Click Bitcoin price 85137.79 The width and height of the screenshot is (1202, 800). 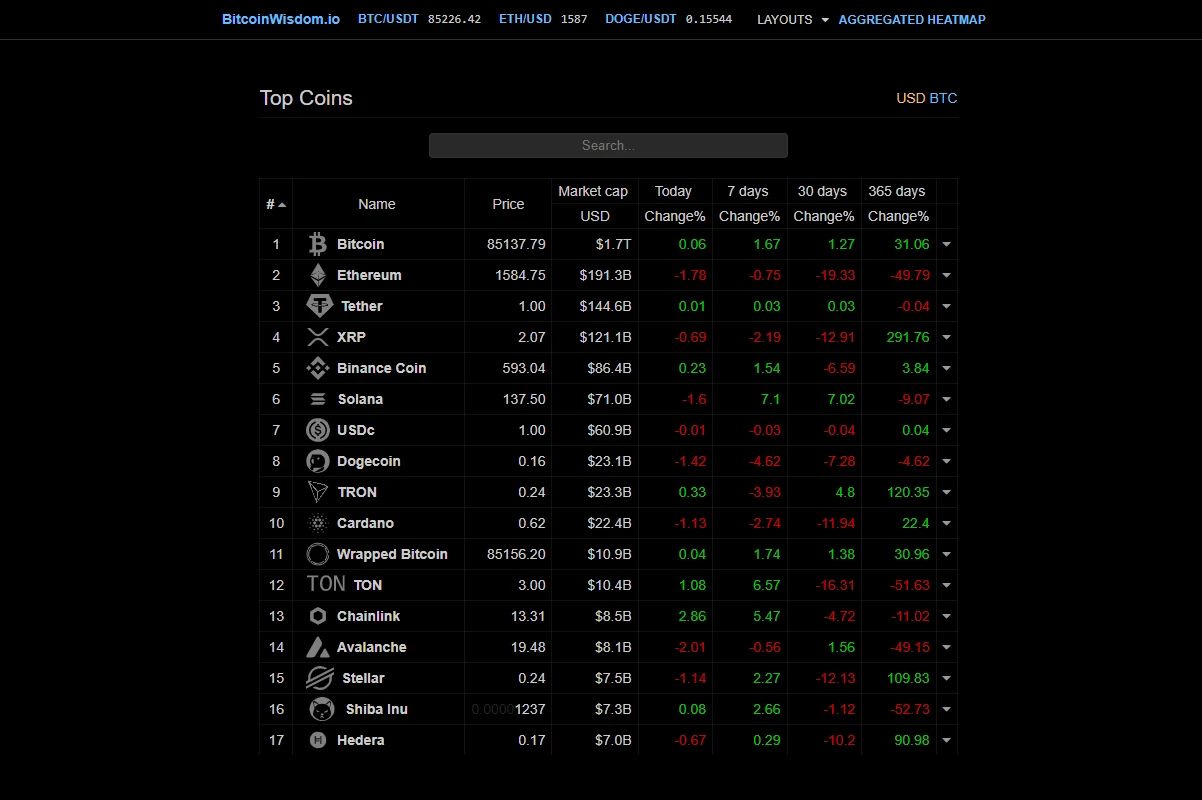(x=516, y=244)
